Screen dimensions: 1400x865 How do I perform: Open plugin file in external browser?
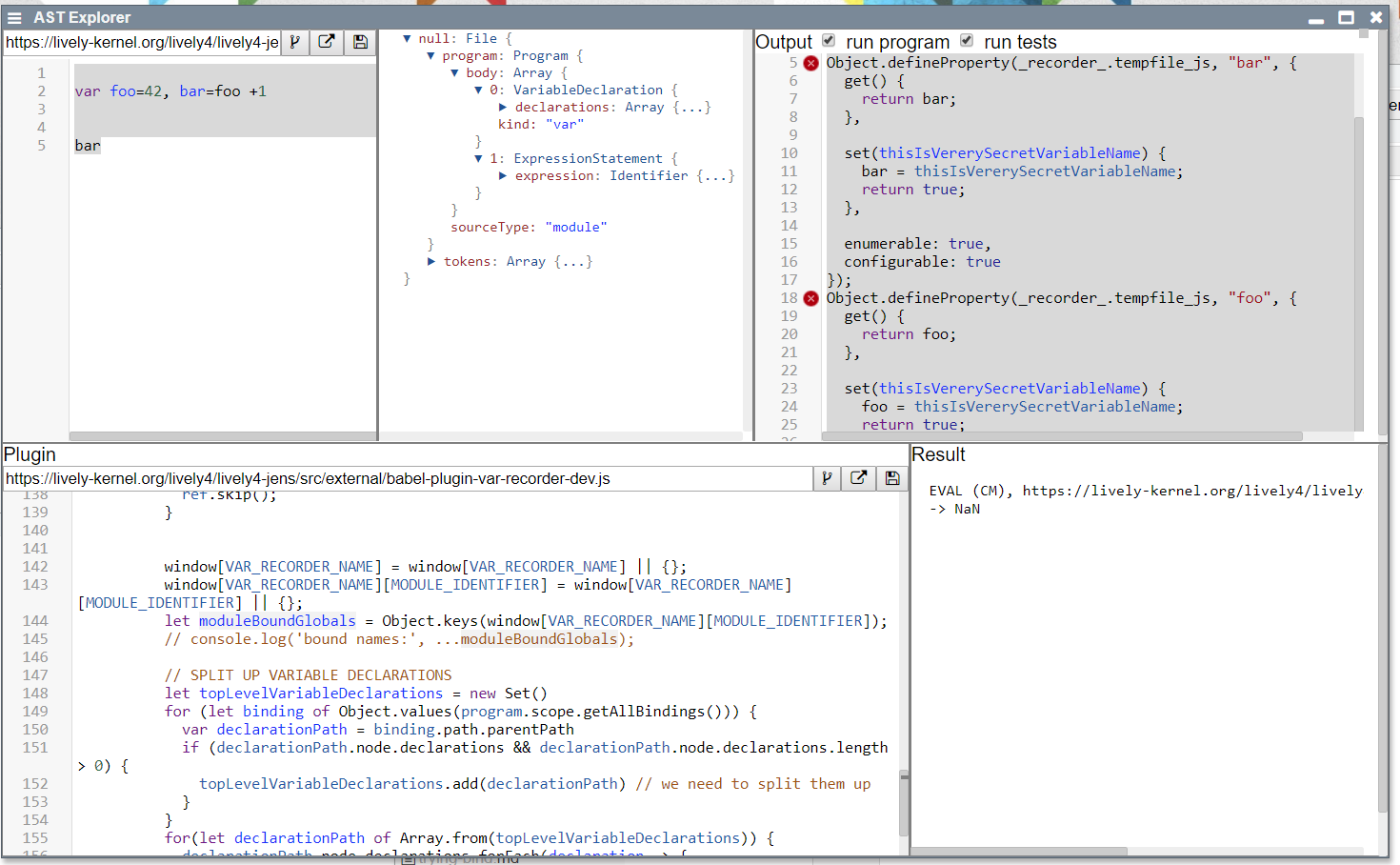click(x=858, y=478)
